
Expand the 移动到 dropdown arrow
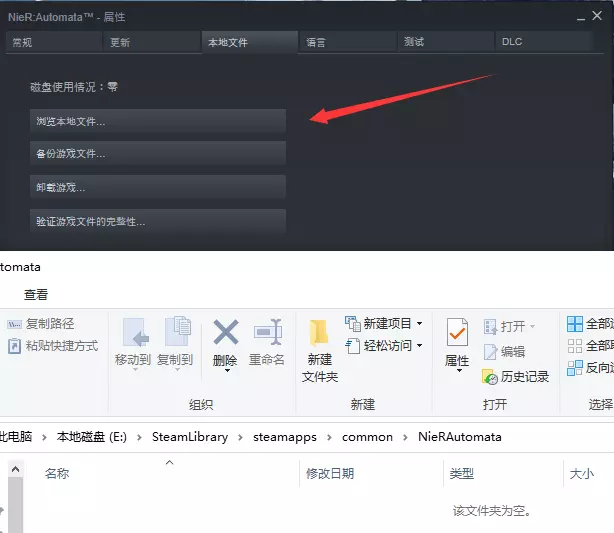(x=135, y=370)
